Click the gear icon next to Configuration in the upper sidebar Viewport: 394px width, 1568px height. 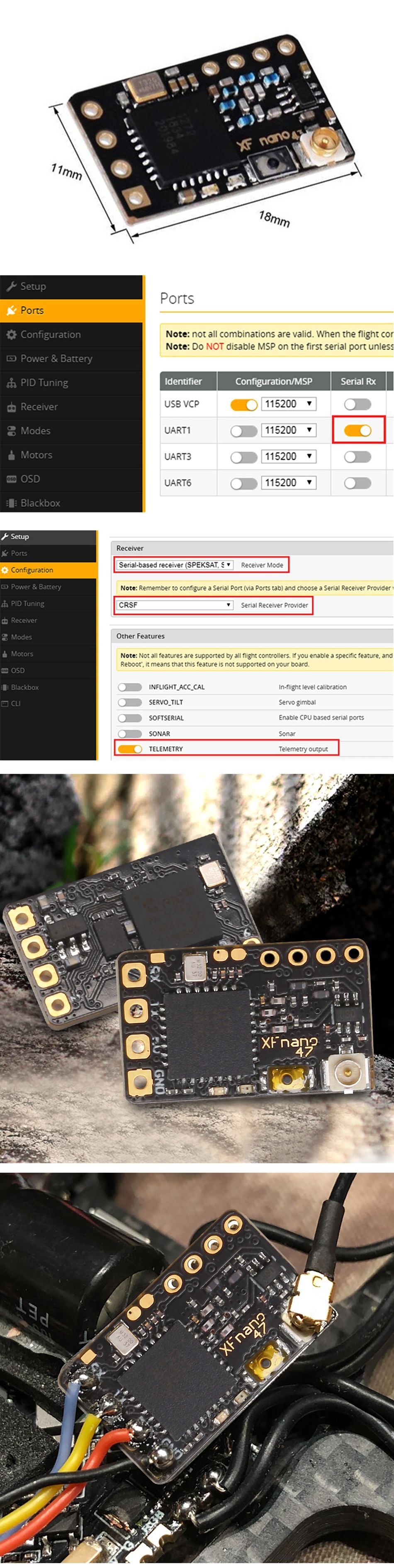[x=11, y=334]
